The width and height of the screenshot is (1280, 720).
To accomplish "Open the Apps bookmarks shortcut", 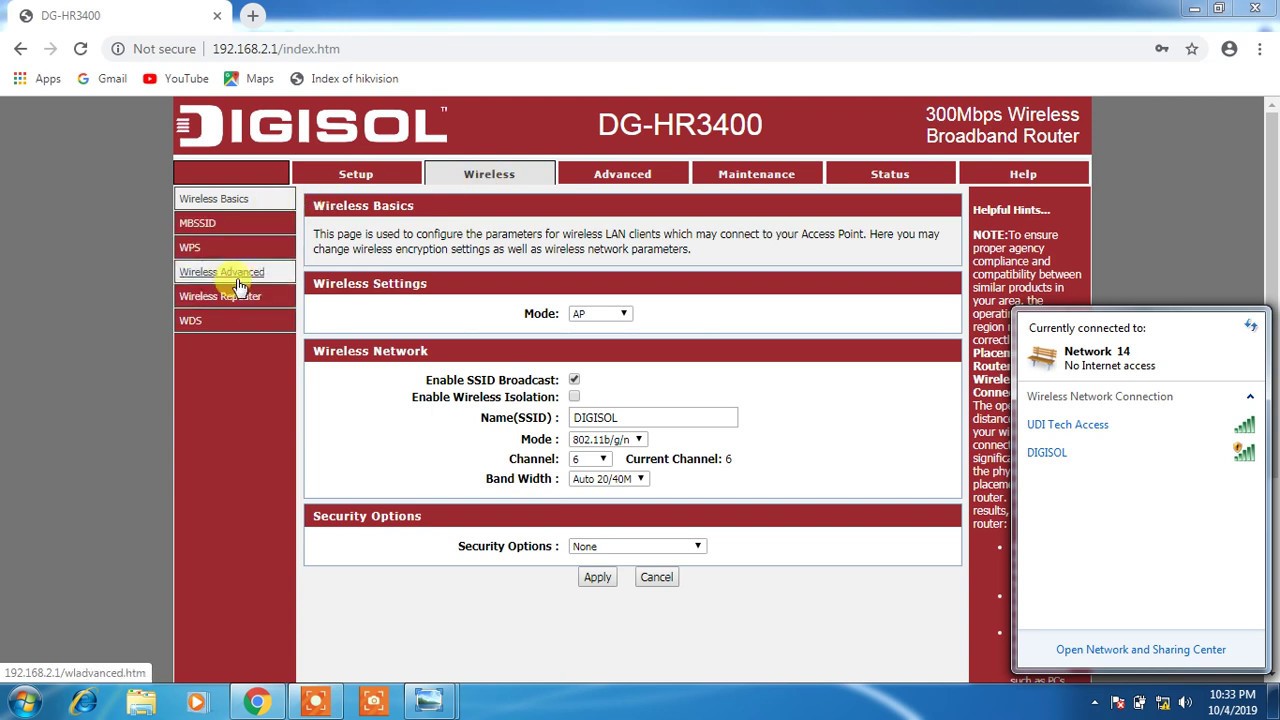I will (37, 78).
